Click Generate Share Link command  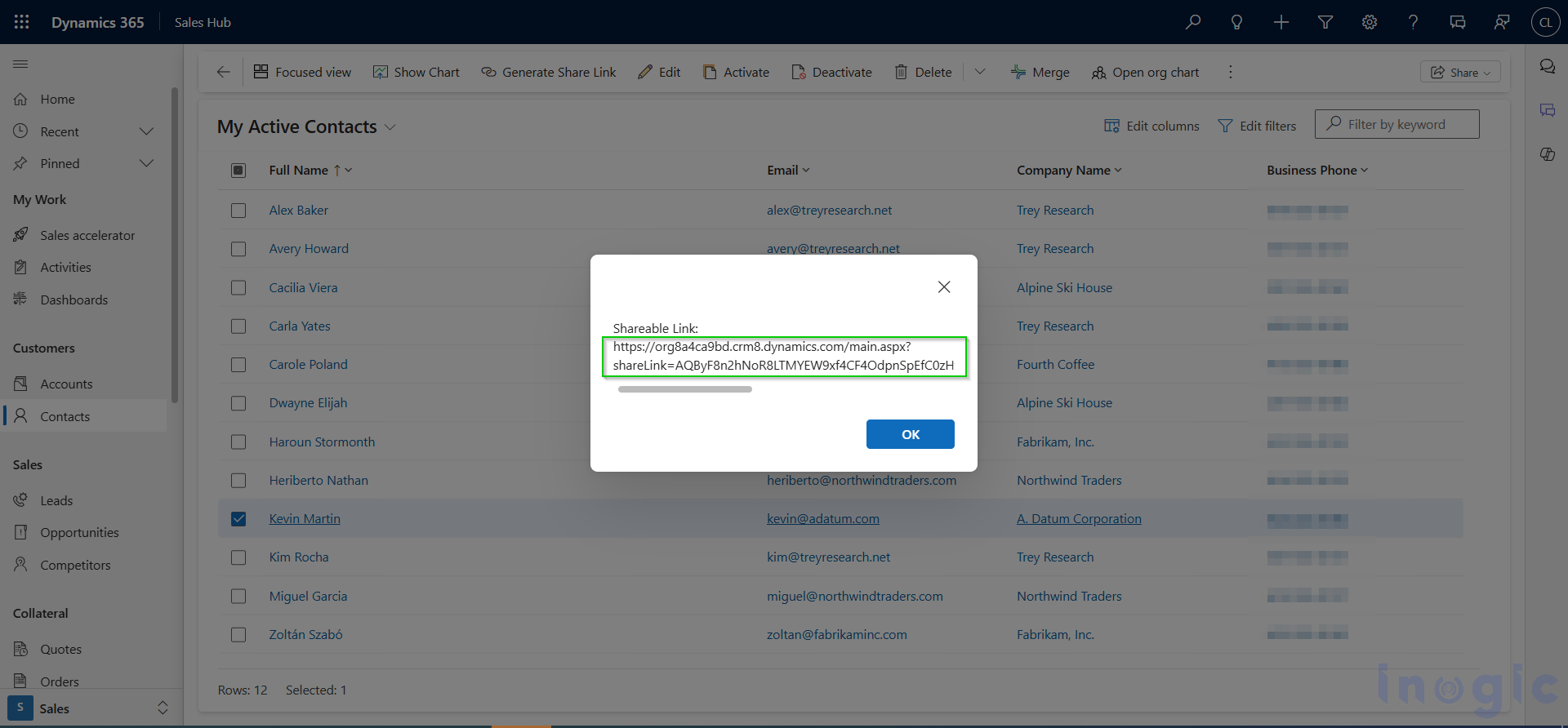pos(549,72)
